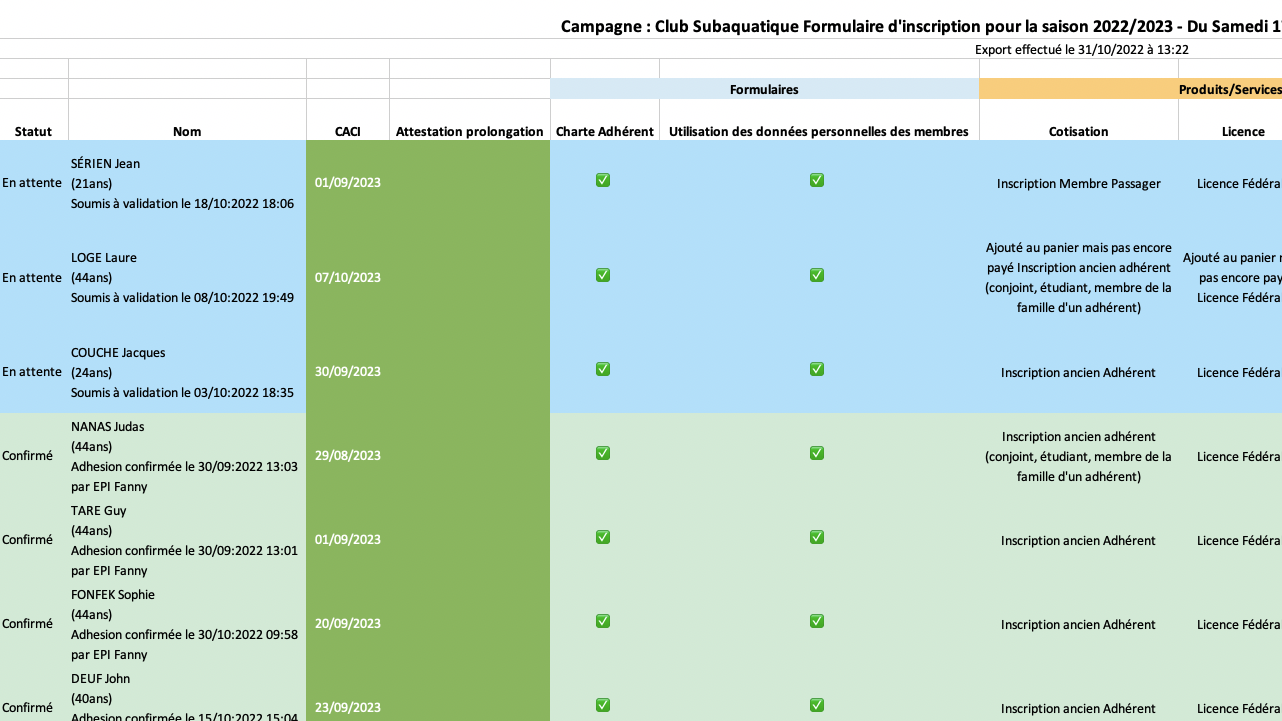Select the Inscription Membre Passager cell
The width and height of the screenshot is (1282, 721).
(x=1079, y=184)
